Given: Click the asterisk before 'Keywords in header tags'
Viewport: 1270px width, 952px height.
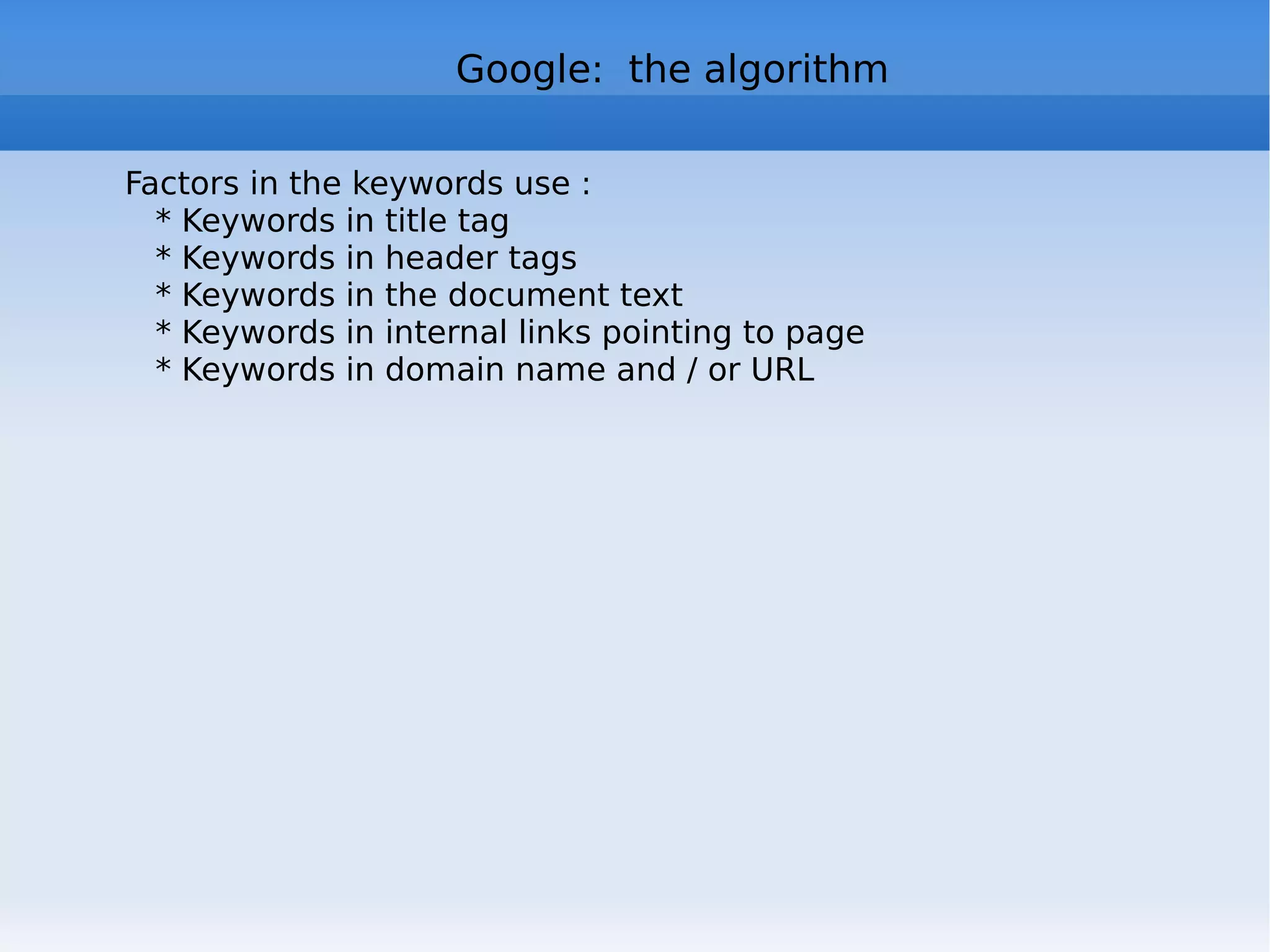Looking at the screenshot, I should point(163,254).
